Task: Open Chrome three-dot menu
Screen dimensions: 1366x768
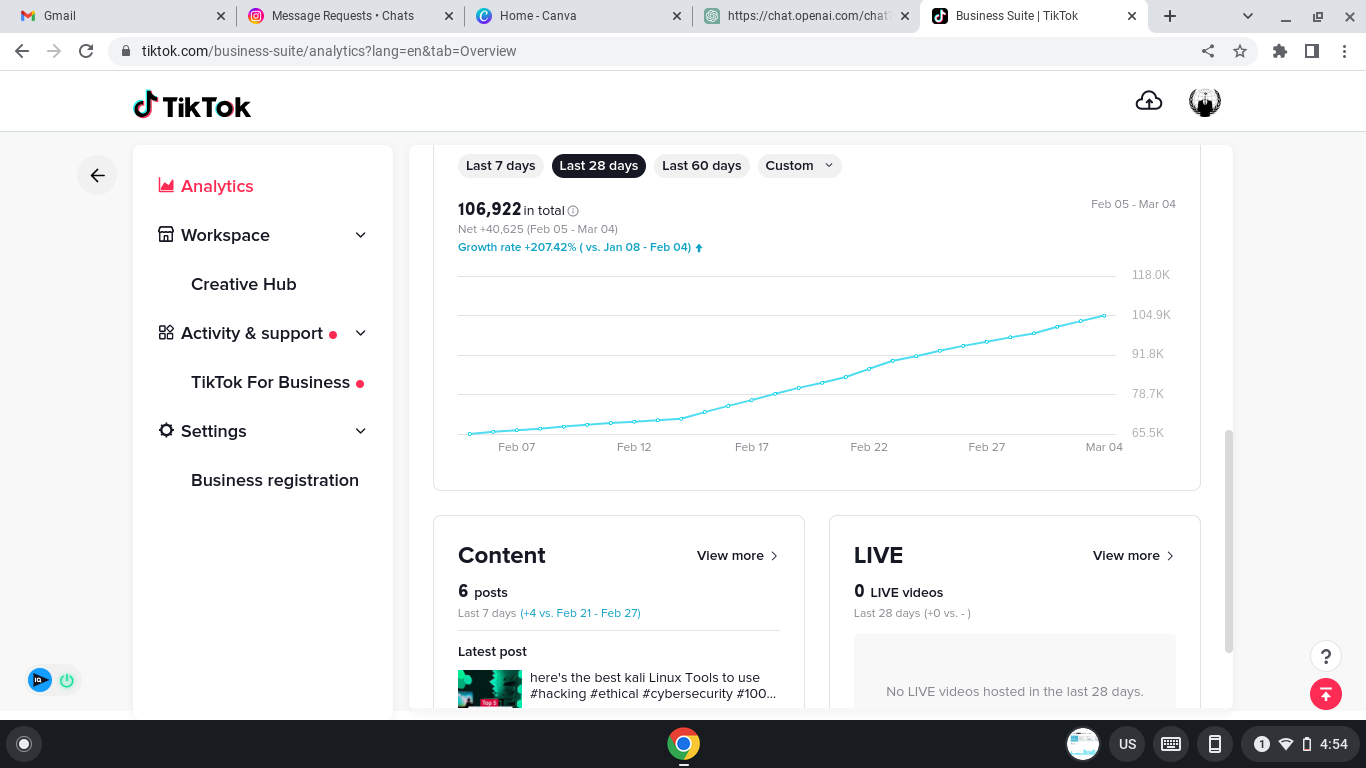Action: (1344, 51)
